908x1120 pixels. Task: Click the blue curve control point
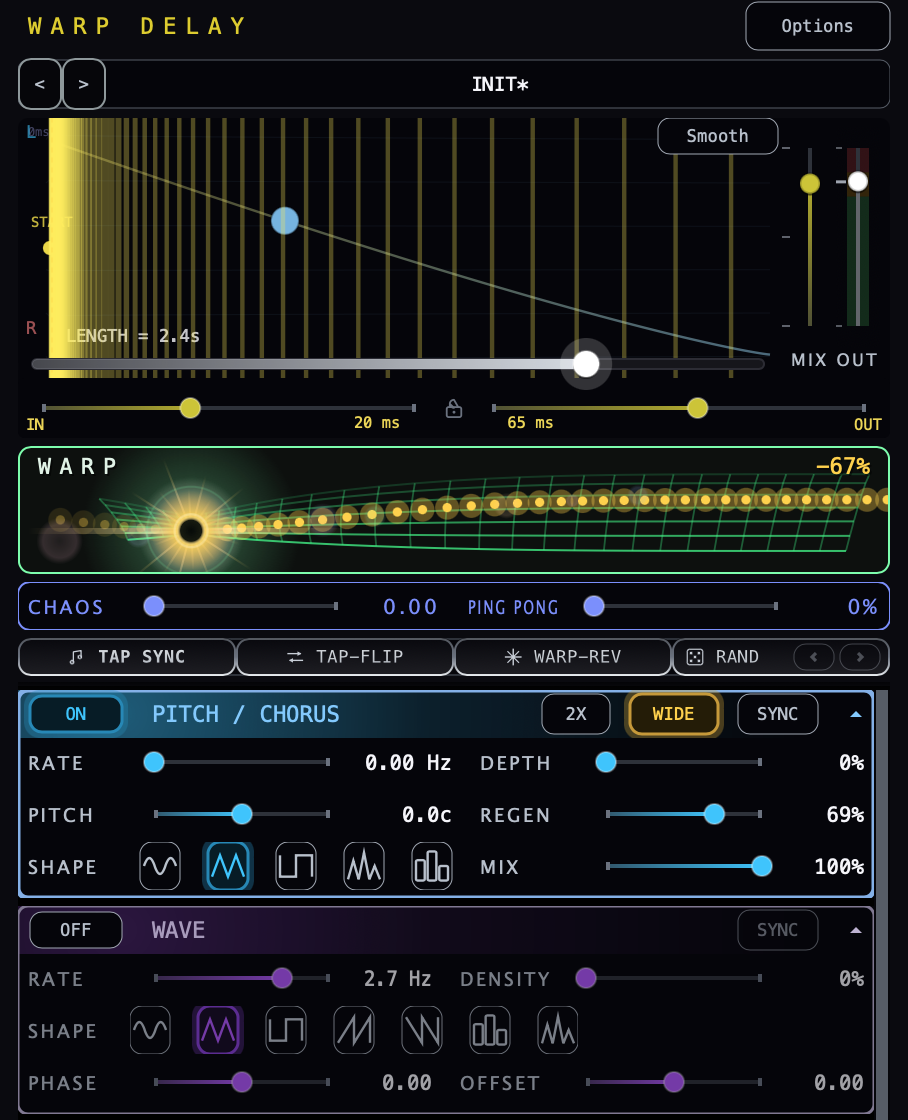[285, 221]
